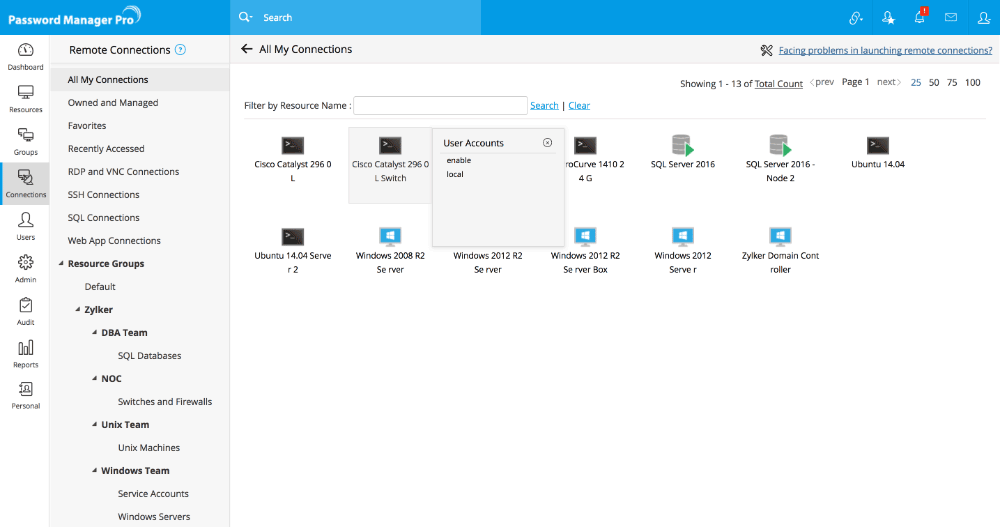The height and width of the screenshot is (527, 1000).
Task: Click the starred user icon in header
Action: point(888,18)
